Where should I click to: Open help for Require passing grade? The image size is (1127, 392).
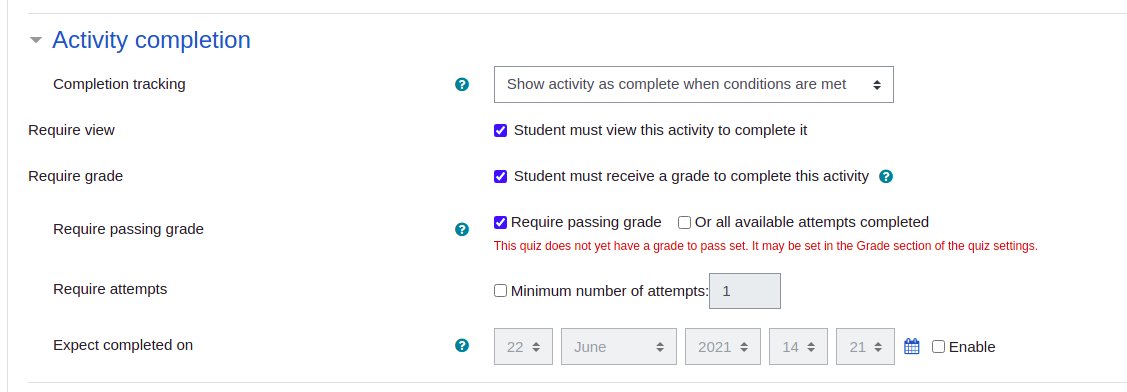tap(462, 229)
